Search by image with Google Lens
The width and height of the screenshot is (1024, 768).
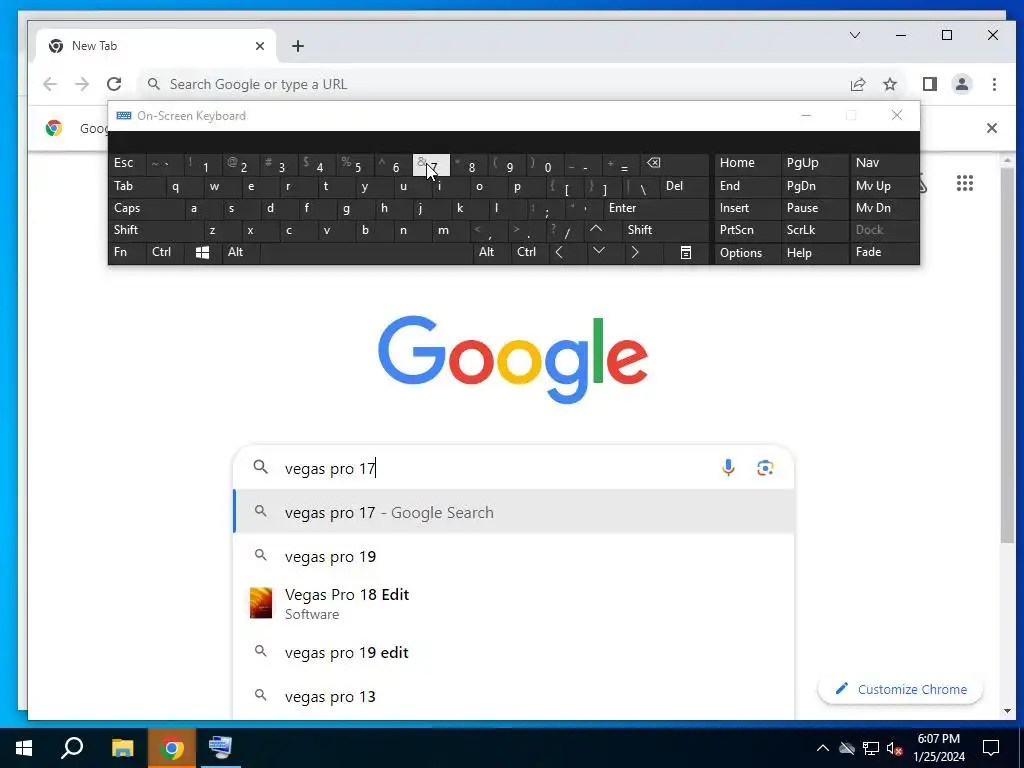765,468
